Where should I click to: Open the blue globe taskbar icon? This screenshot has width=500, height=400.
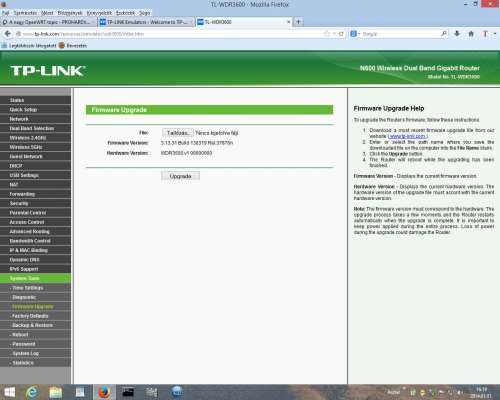tap(177, 392)
